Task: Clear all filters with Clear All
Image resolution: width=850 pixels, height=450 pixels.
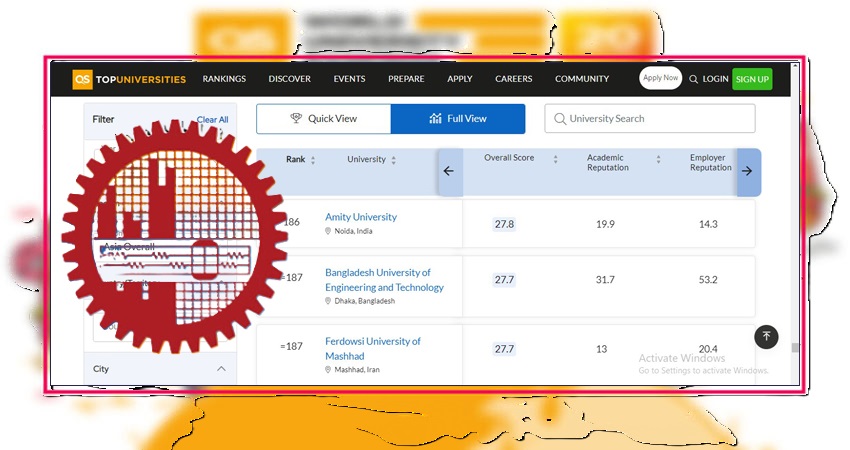Action: [x=212, y=120]
